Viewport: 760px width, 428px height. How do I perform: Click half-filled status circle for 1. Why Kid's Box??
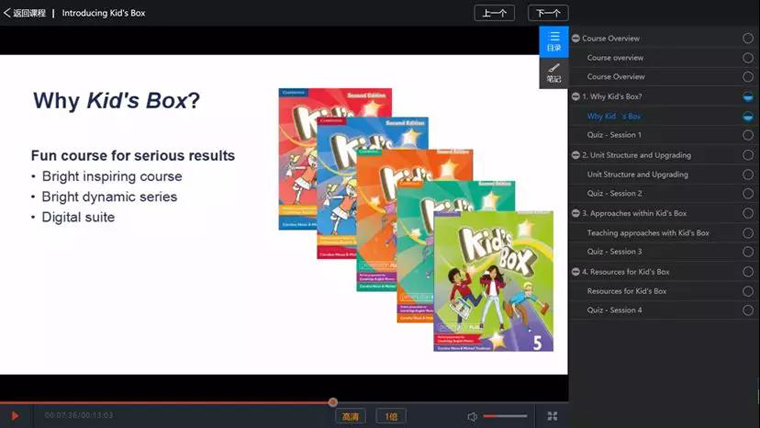tap(748, 97)
